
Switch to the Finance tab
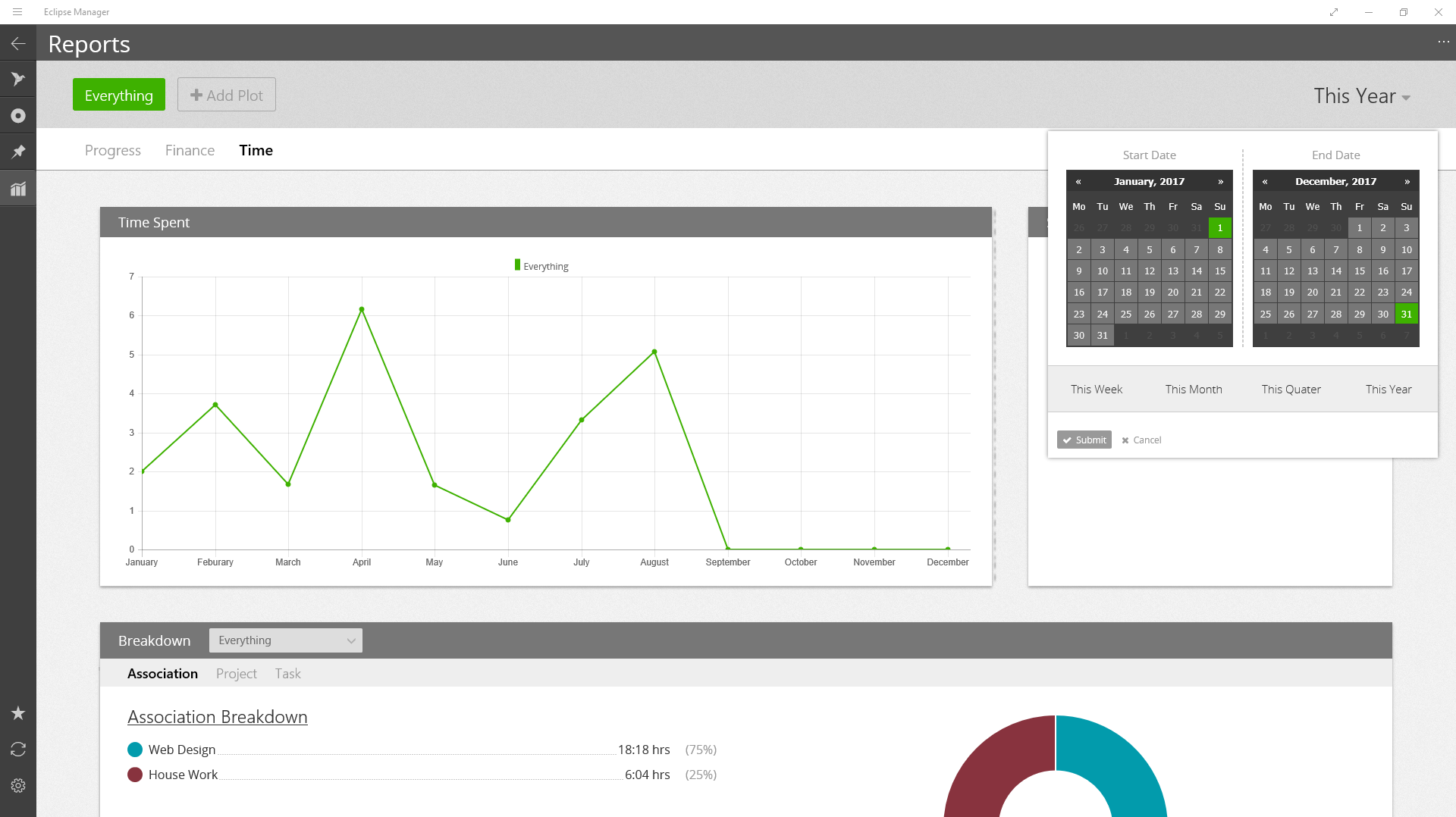(x=190, y=150)
